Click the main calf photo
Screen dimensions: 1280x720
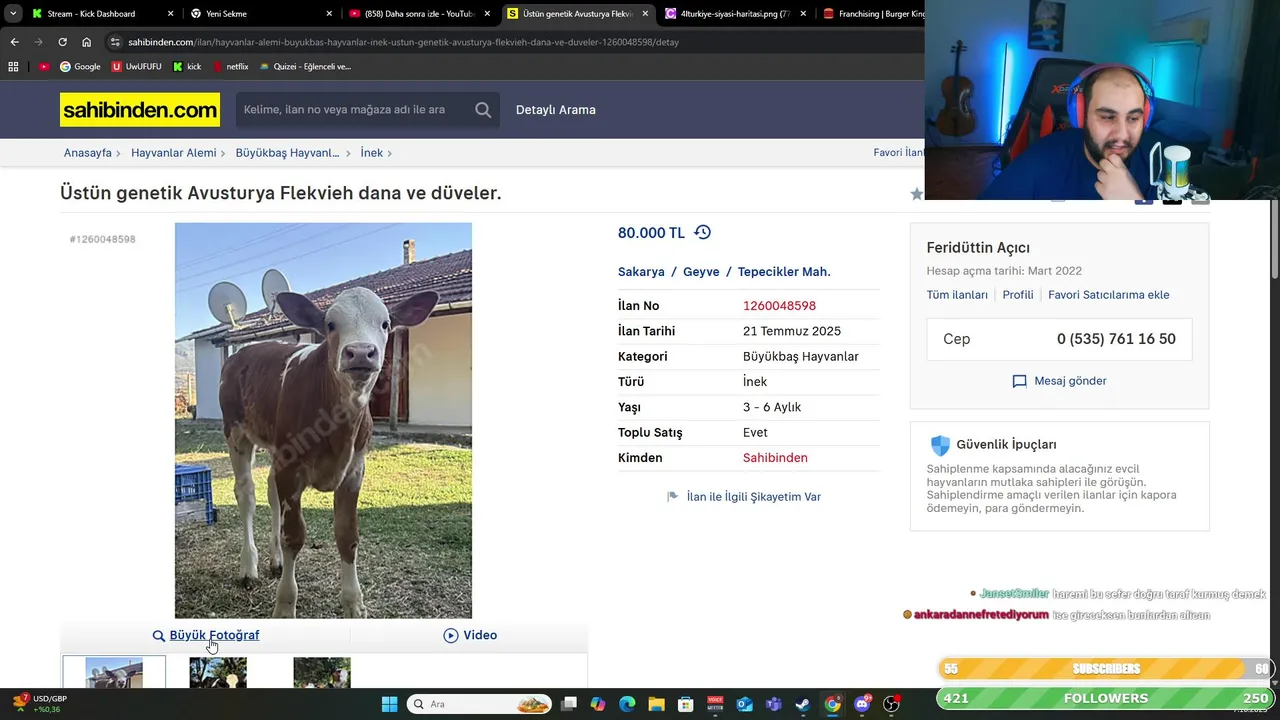[x=323, y=420]
